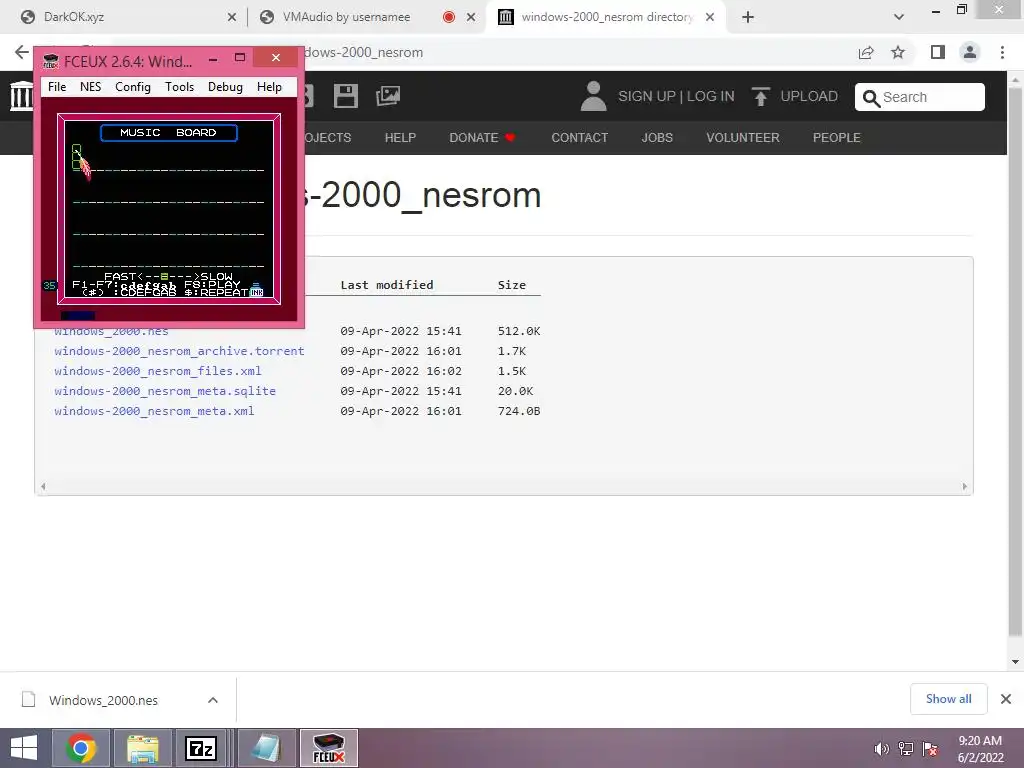Screen dimensions: 1024x768
Task: Close the downloads bar
Action: click(1006, 699)
